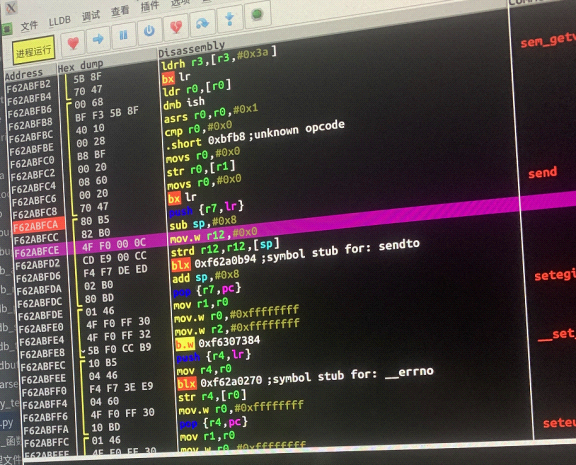Click hex bytes CD E9 00 CC

[115, 257]
